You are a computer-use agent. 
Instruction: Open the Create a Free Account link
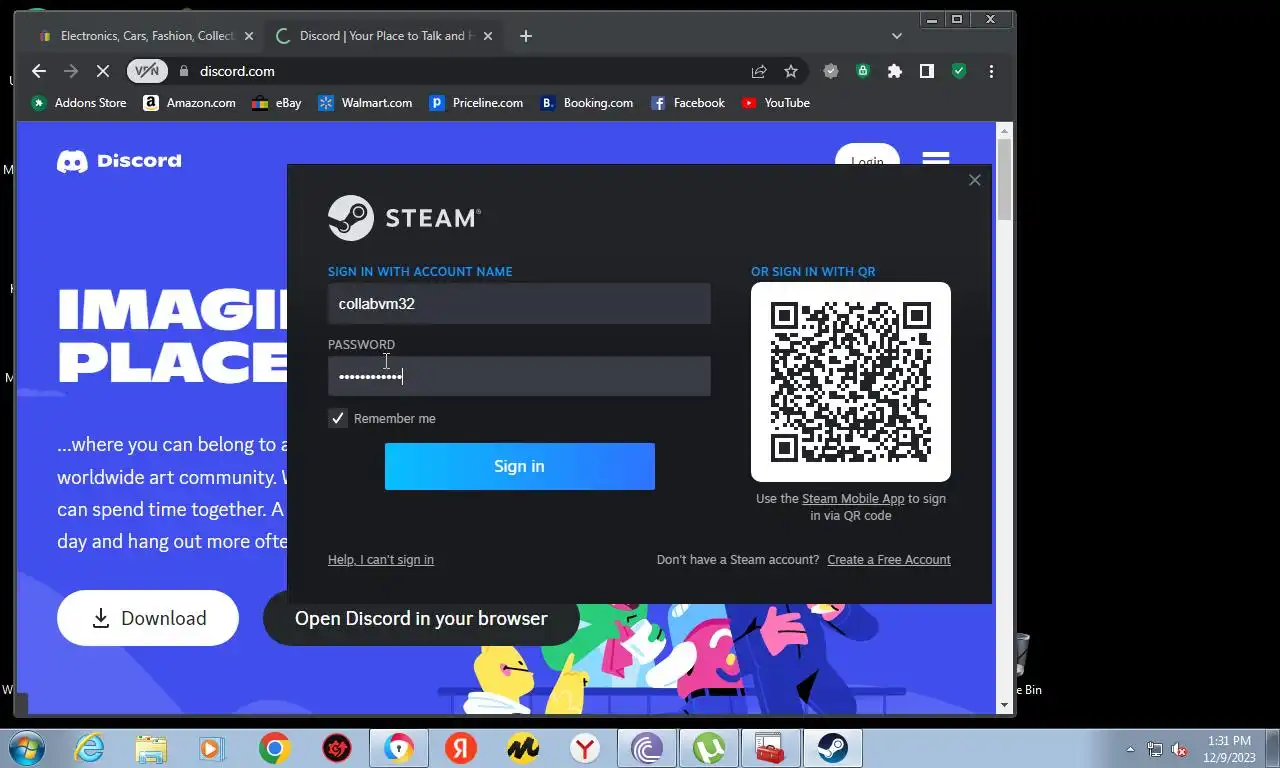point(889,560)
